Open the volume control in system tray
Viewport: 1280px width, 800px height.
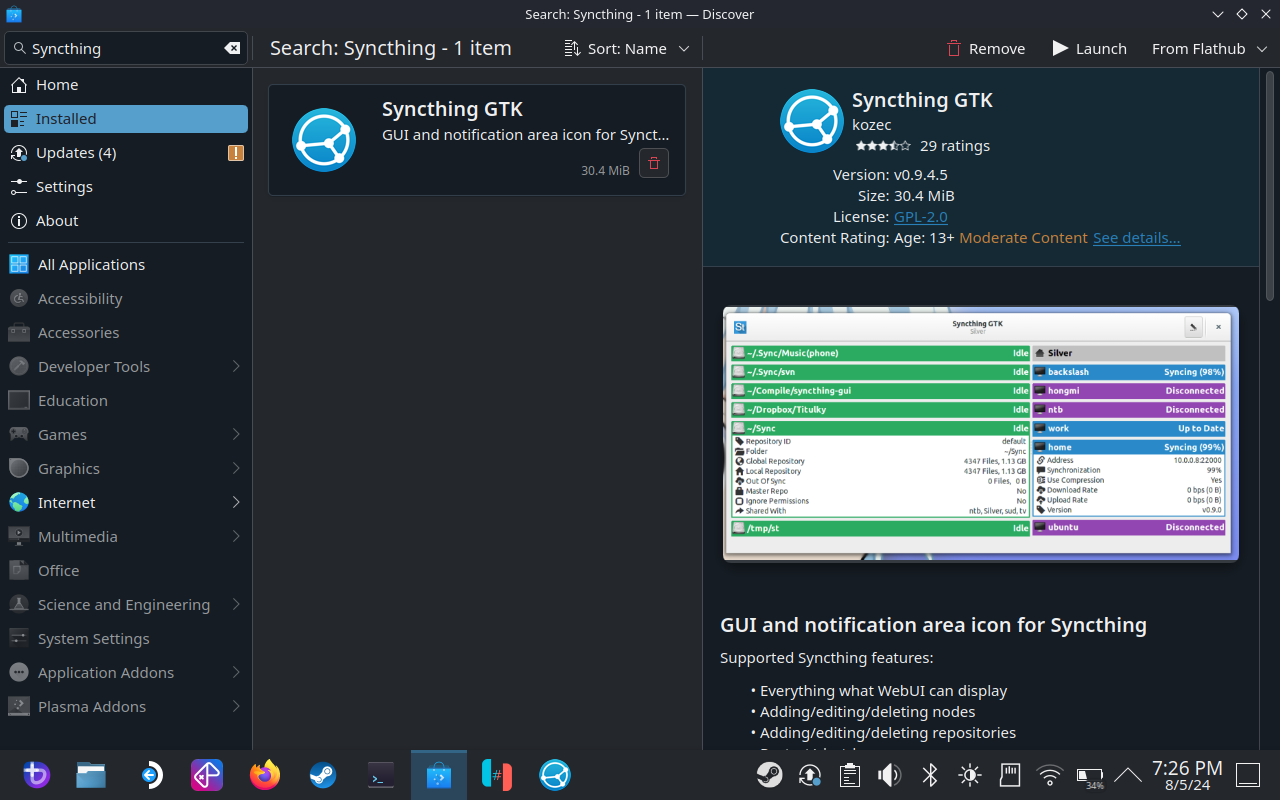click(890, 775)
